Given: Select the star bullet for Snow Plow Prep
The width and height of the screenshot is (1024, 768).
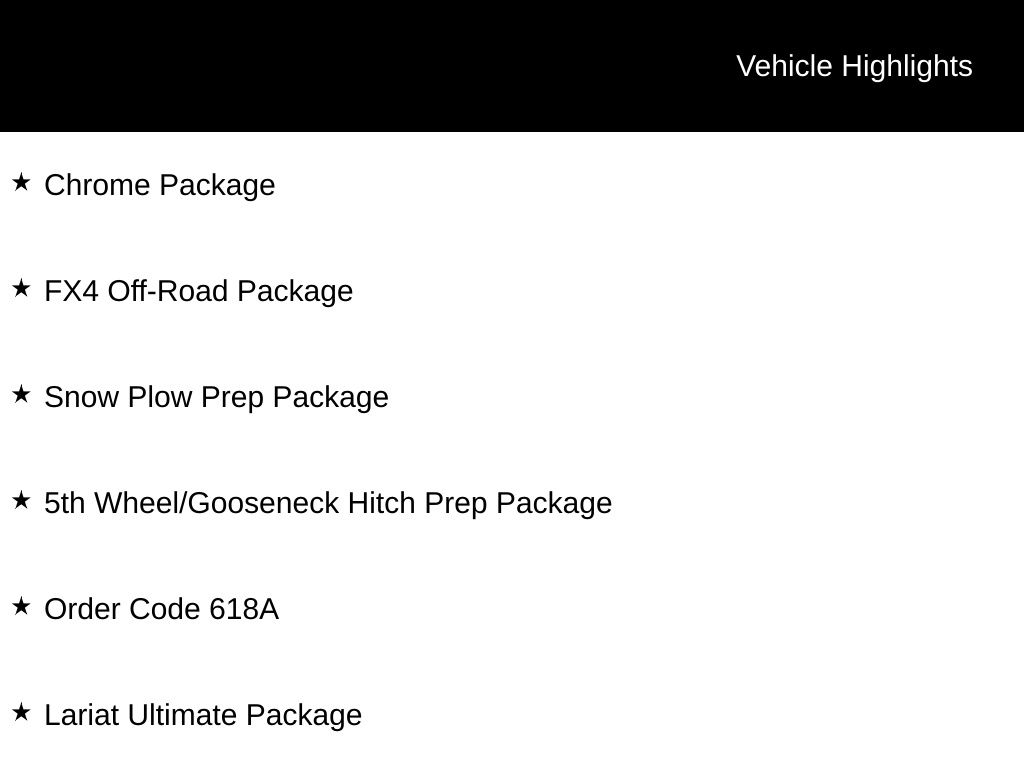Looking at the screenshot, I should [x=21, y=394].
